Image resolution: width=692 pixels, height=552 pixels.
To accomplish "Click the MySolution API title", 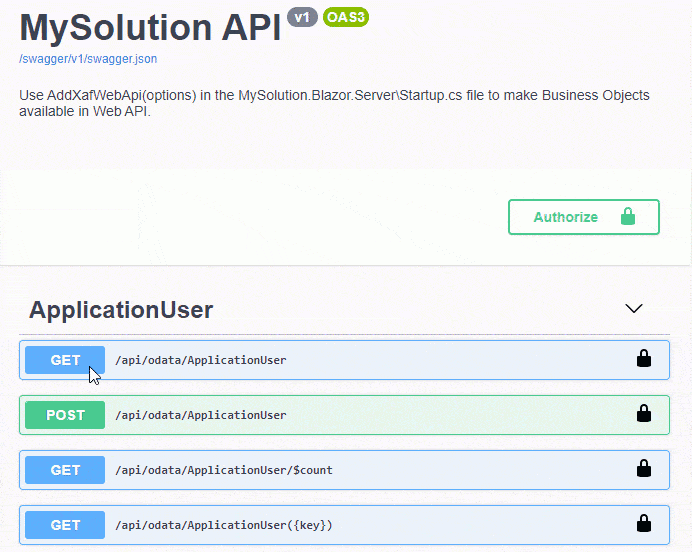I will (x=150, y=27).
